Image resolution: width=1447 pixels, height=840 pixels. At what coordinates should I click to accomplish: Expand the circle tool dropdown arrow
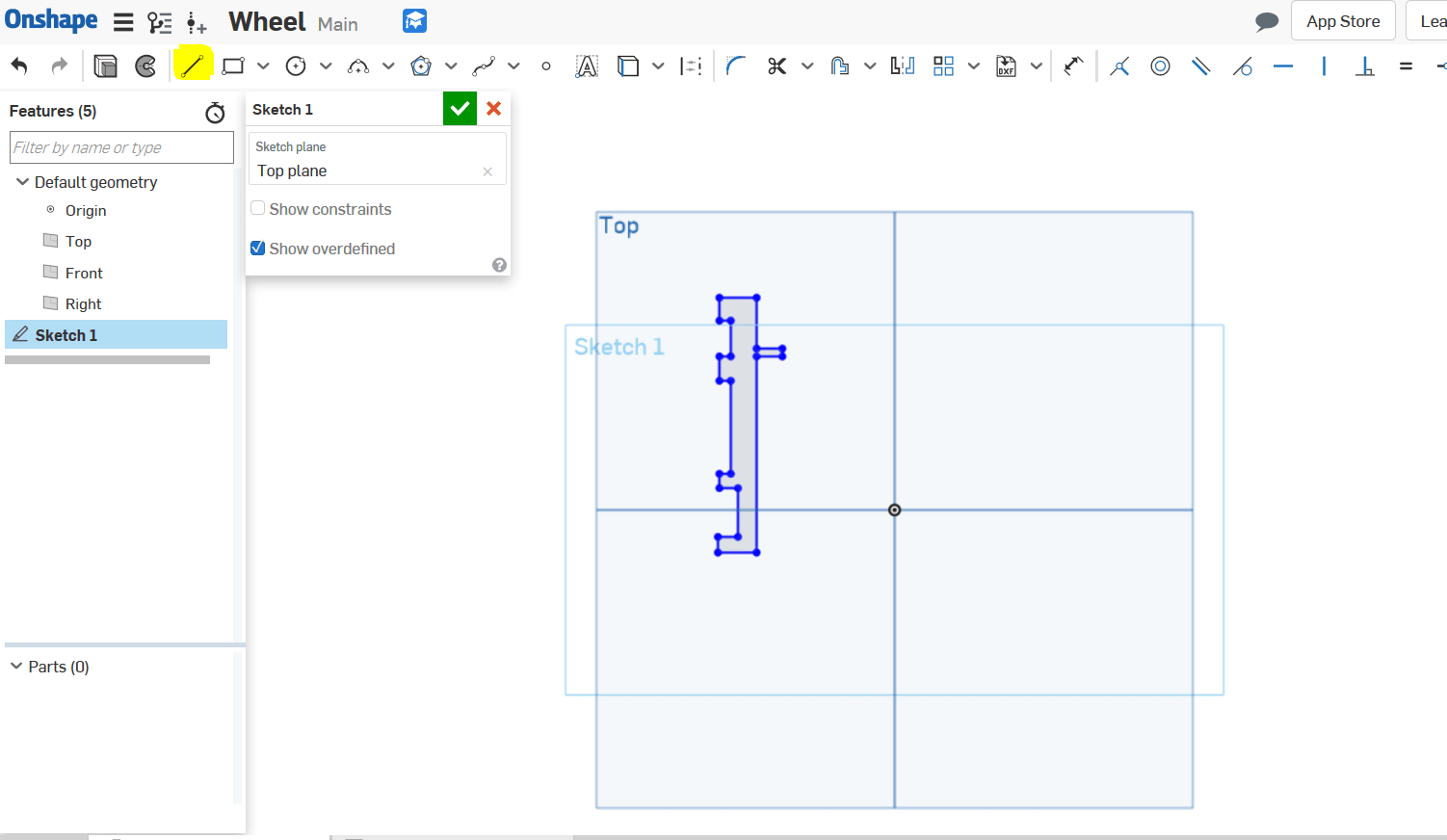coord(326,66)
